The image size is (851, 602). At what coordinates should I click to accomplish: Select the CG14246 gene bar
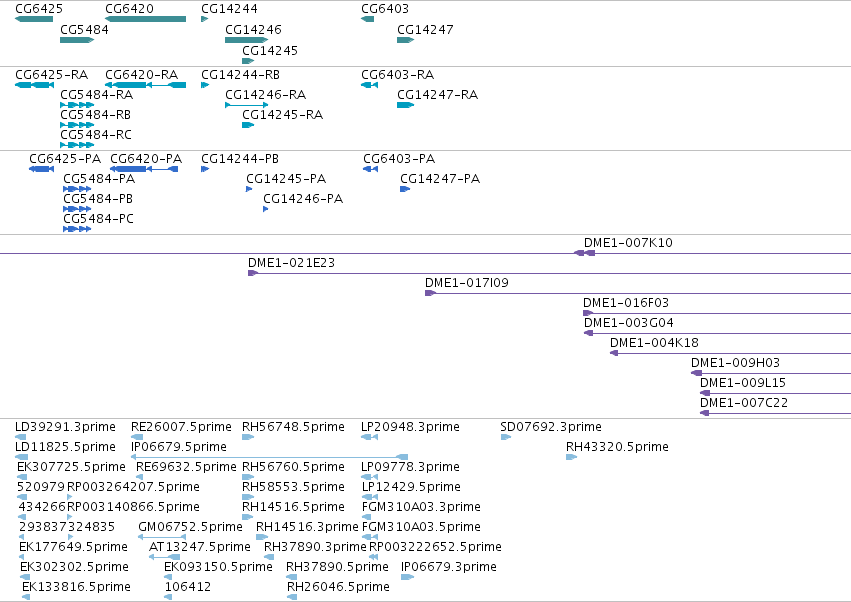tap(246, 40)
